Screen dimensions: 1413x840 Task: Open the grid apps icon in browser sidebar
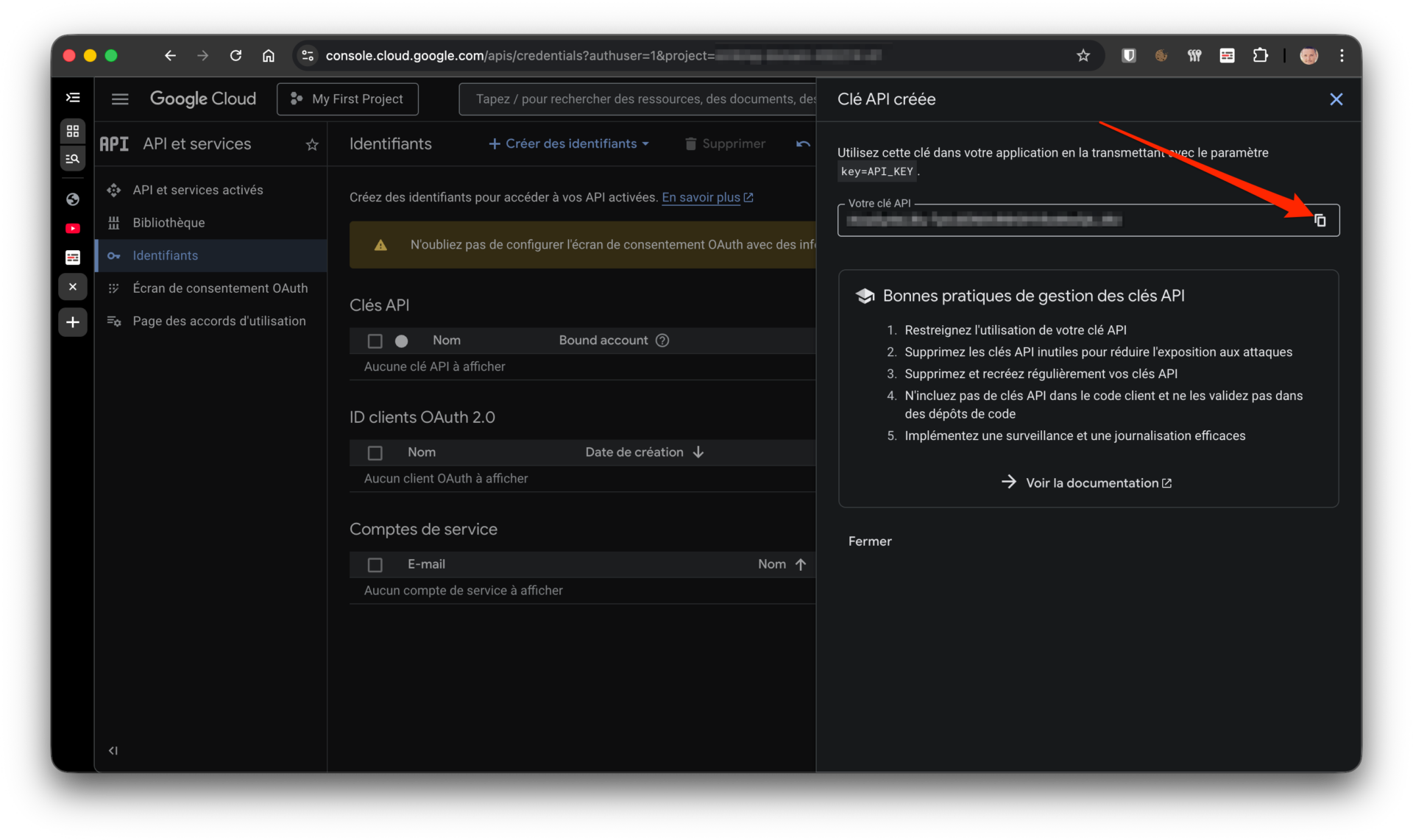[73, 131]
